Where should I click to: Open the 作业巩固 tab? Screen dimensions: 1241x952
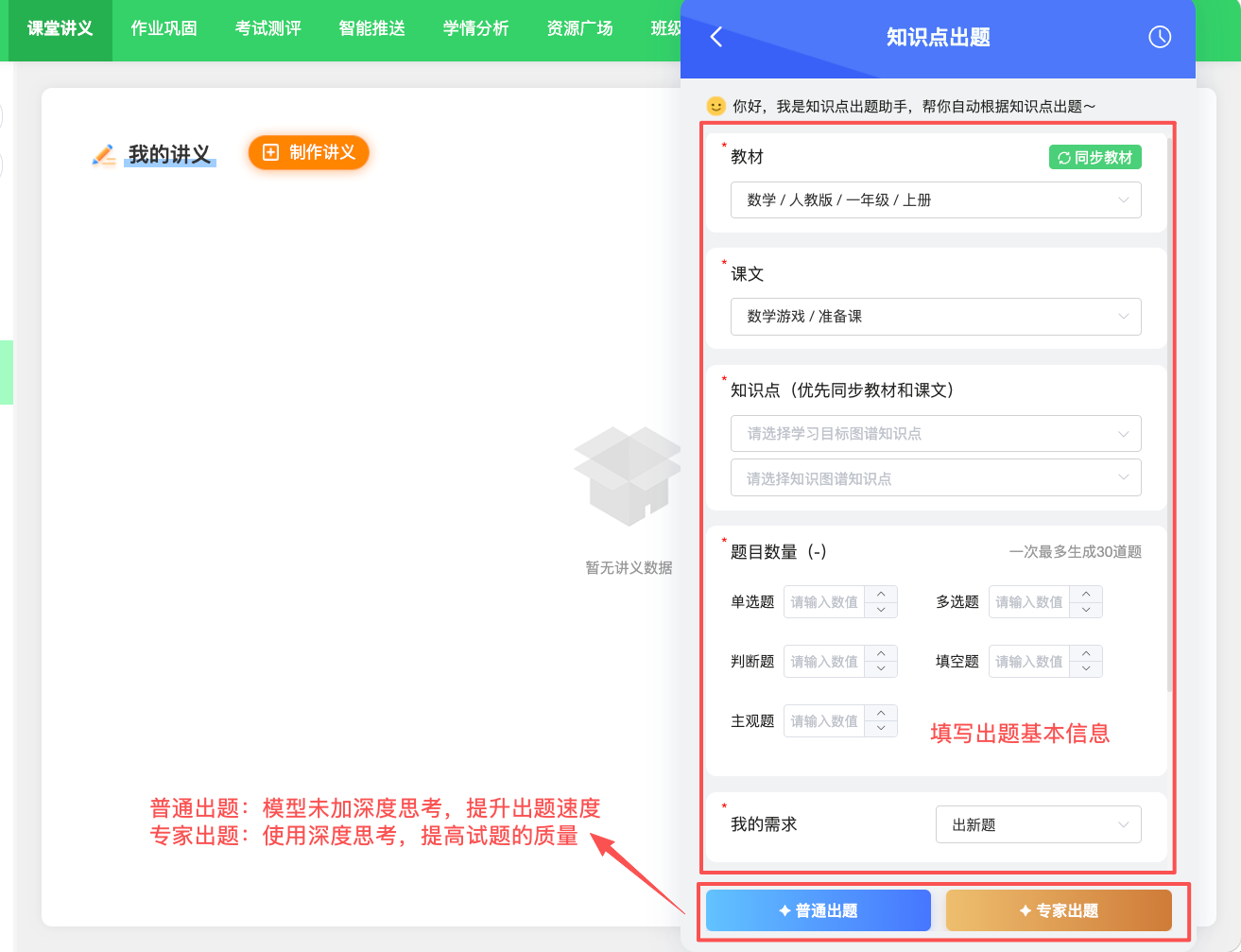tap(164, 29)
